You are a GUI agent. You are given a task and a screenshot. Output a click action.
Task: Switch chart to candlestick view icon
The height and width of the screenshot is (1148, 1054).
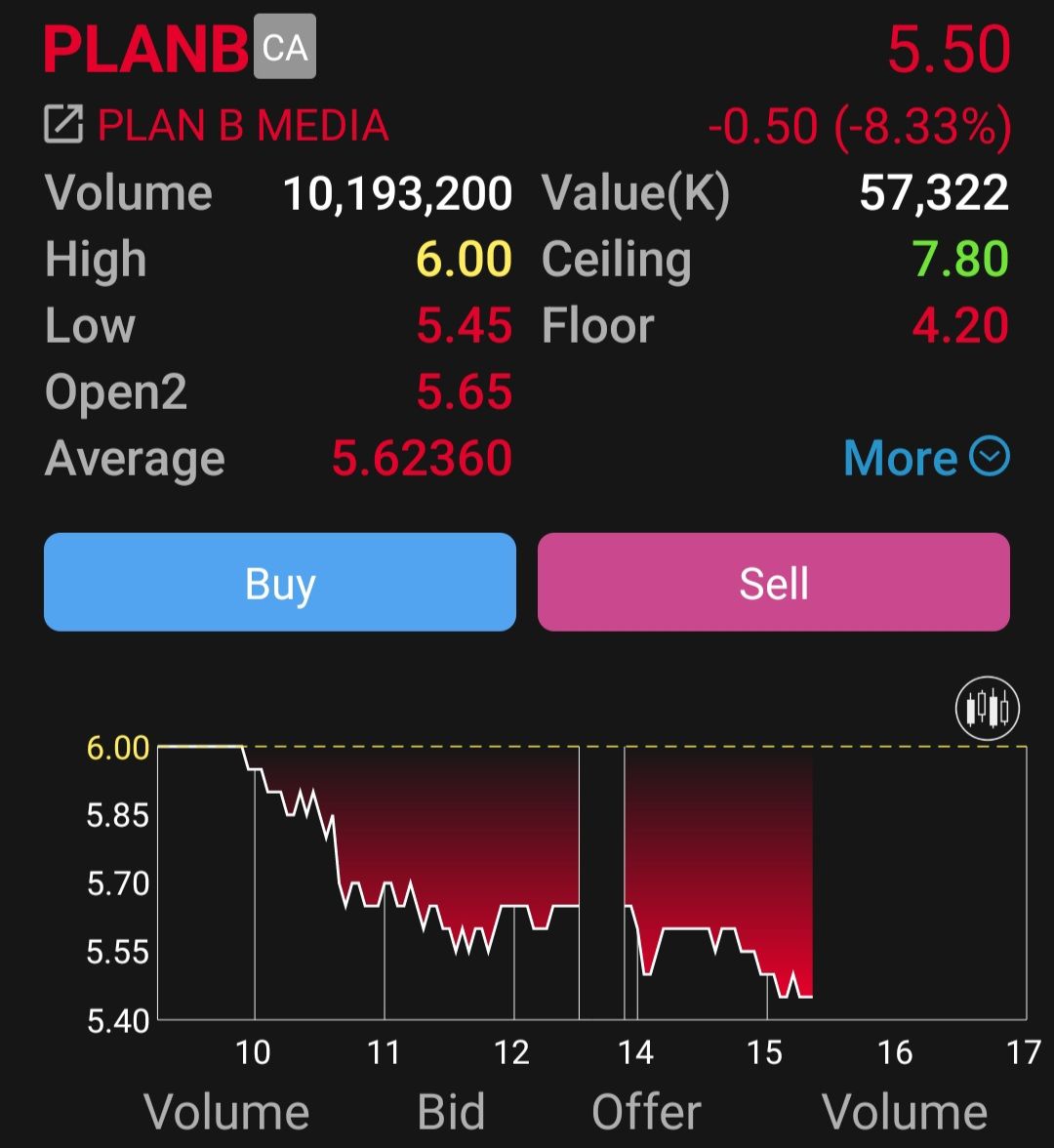coord(988,709)
